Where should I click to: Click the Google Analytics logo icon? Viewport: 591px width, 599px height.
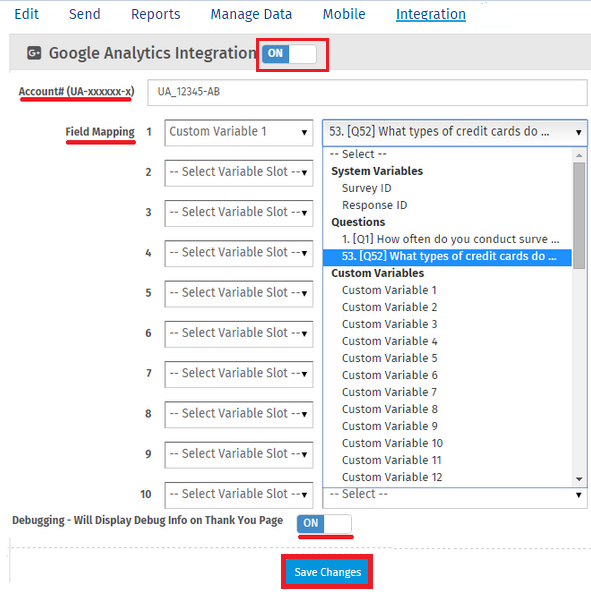(x=34, y=53)
